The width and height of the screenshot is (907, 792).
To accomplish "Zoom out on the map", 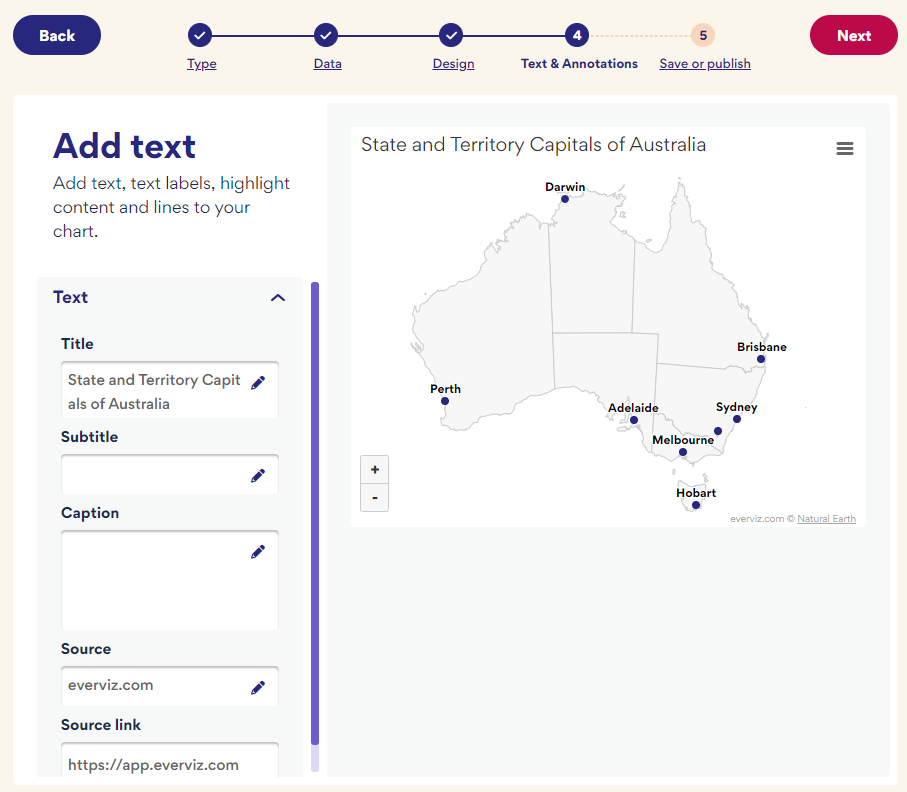I will pos(375,498).
